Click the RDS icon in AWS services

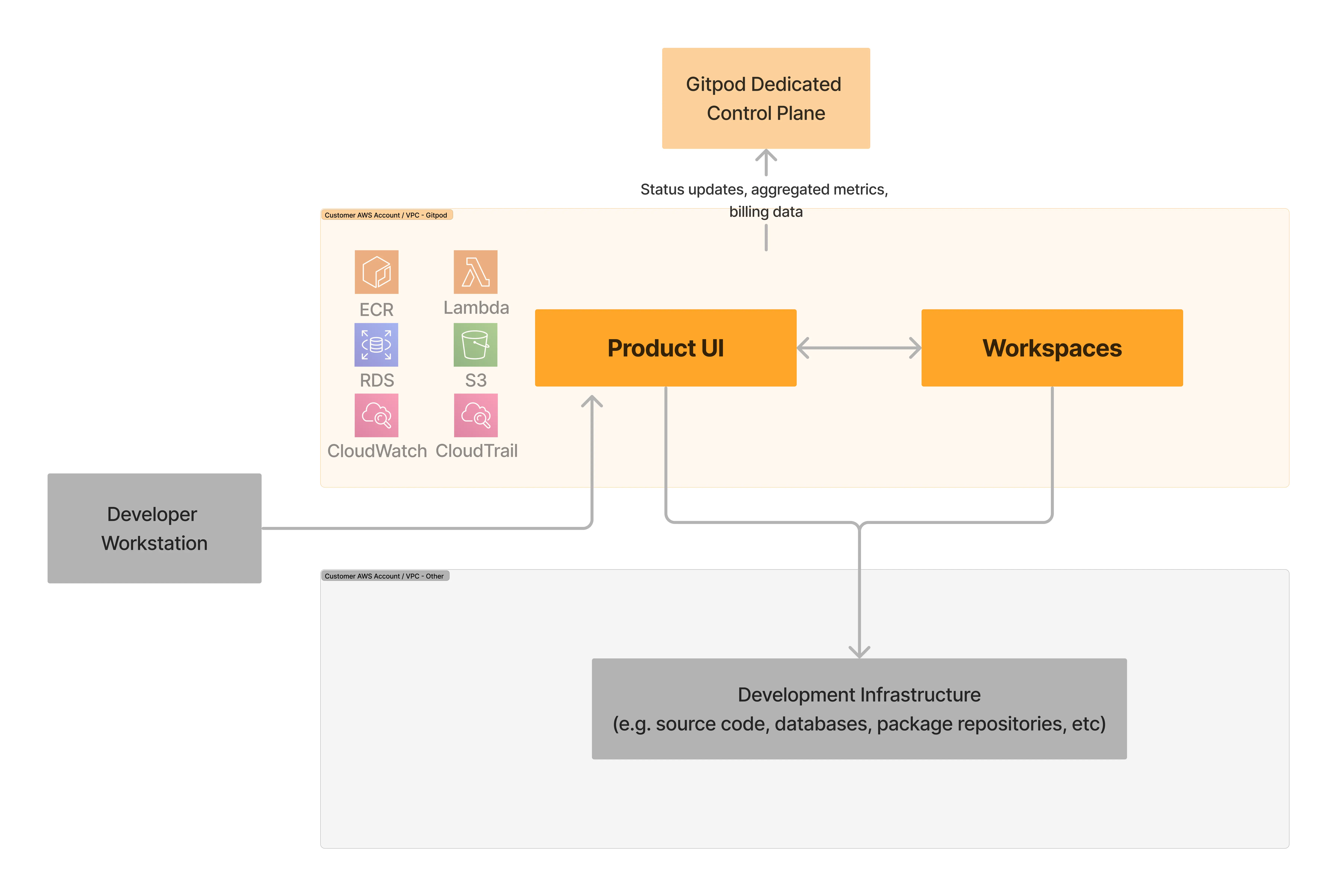pos(376,358)
